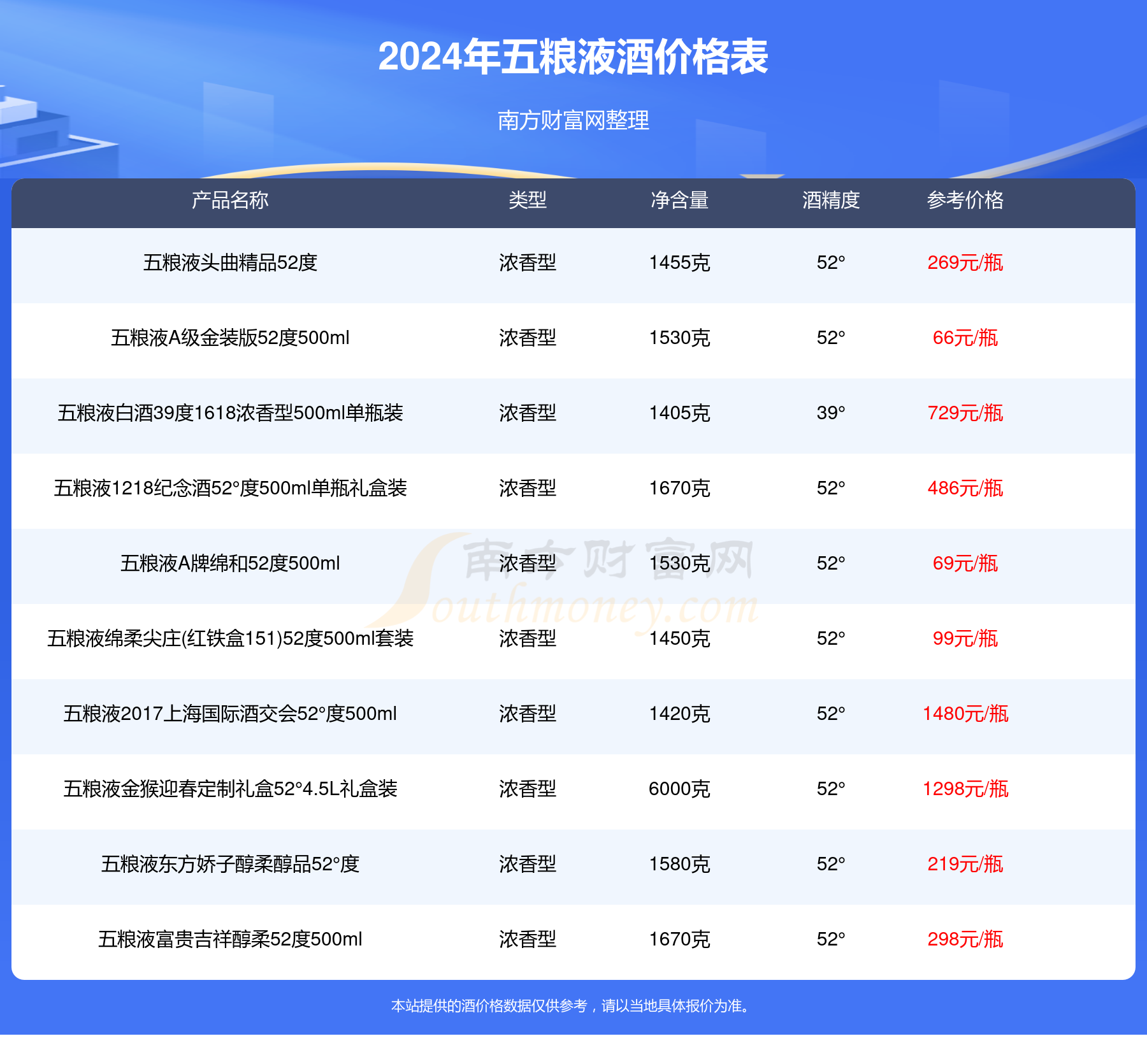Select product name 五粮液头曲精品52度
Viewport: 1147px width, 1064px height.
pyautogui.click(x=230, y=262)
